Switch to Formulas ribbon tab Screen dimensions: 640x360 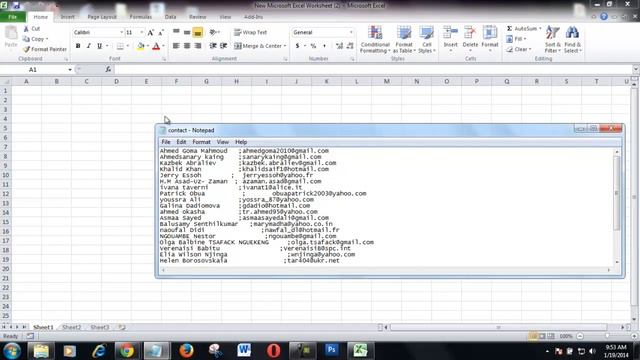[140, 17]
